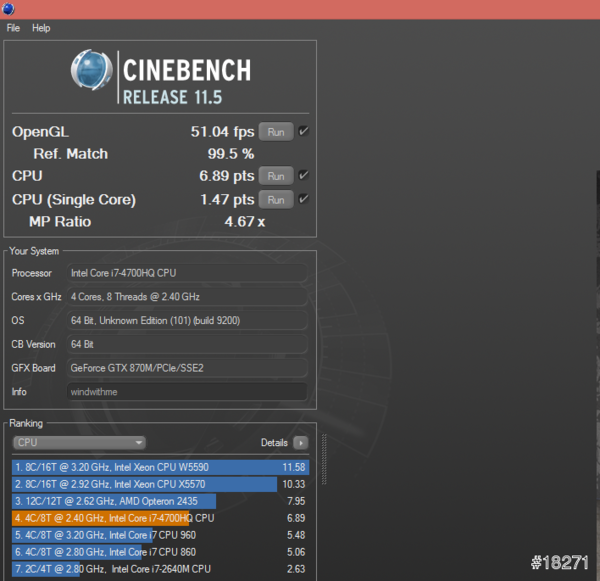Click the OS field 64 Bit Unknown Edition
Viewport: 600px width, 581px height.
187,321
